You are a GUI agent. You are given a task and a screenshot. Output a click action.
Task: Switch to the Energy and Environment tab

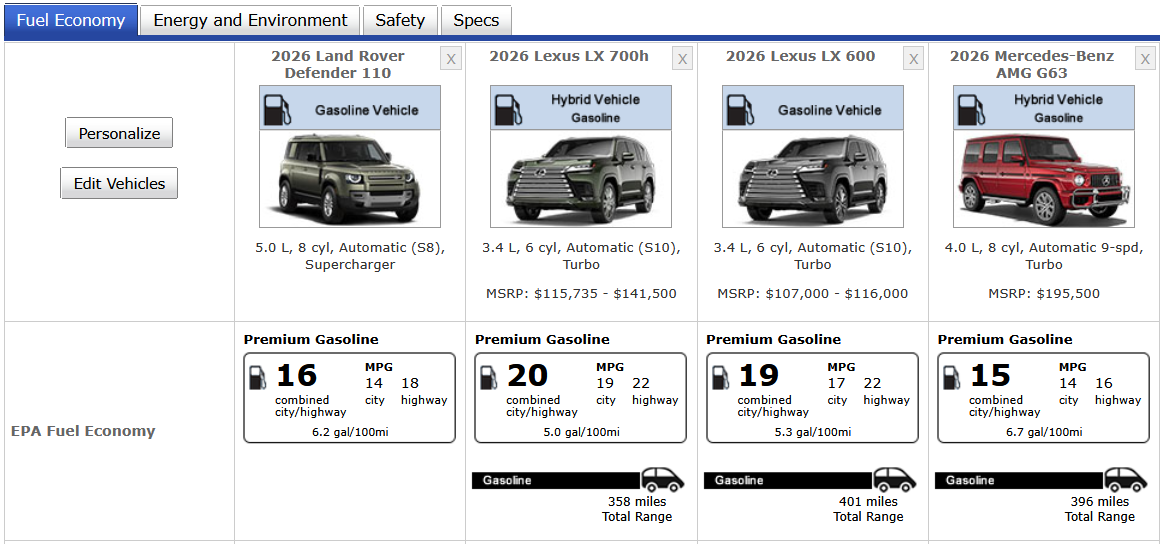(250, 20)
